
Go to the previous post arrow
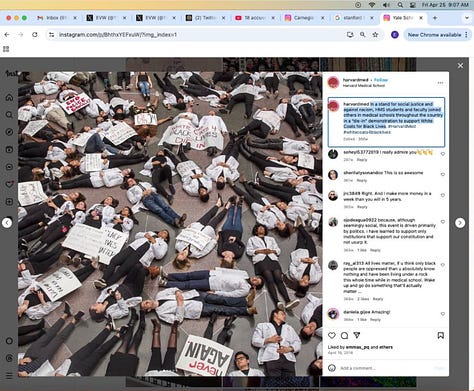tap(7, 223)
